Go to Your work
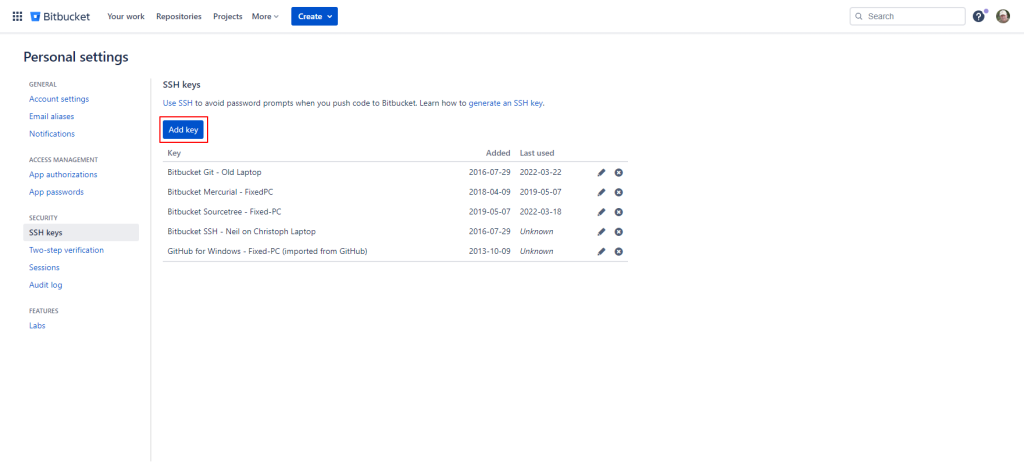Screen dimensions: 1024x473 point(125,16)
